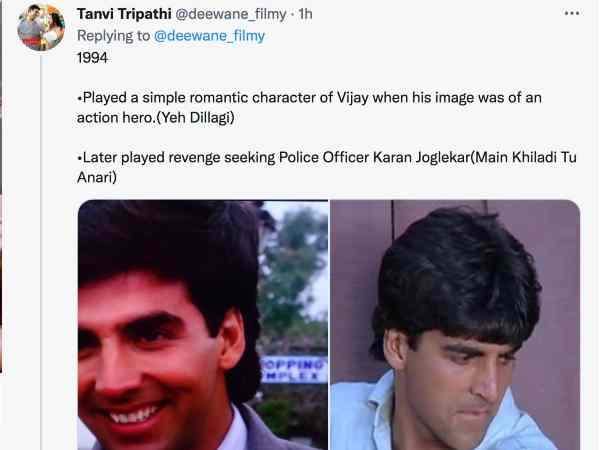Click the thread connector line below avatar

tap(41, 251)
